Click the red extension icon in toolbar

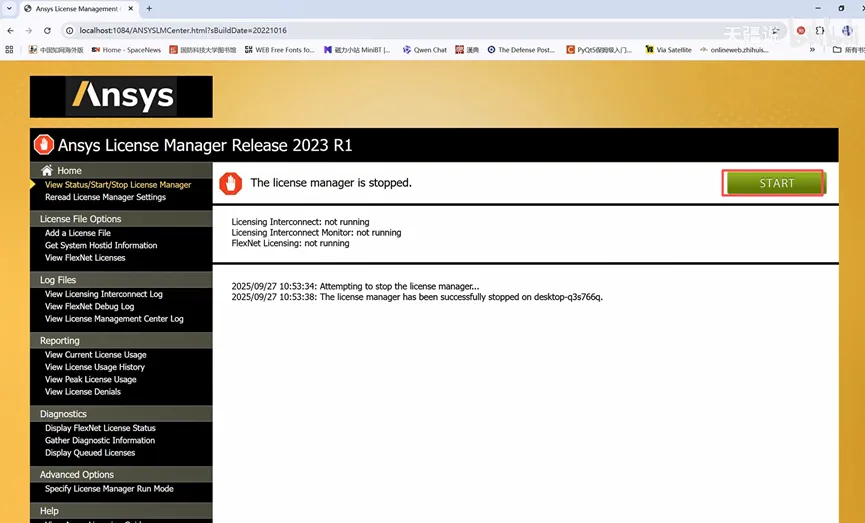[800, 30]
